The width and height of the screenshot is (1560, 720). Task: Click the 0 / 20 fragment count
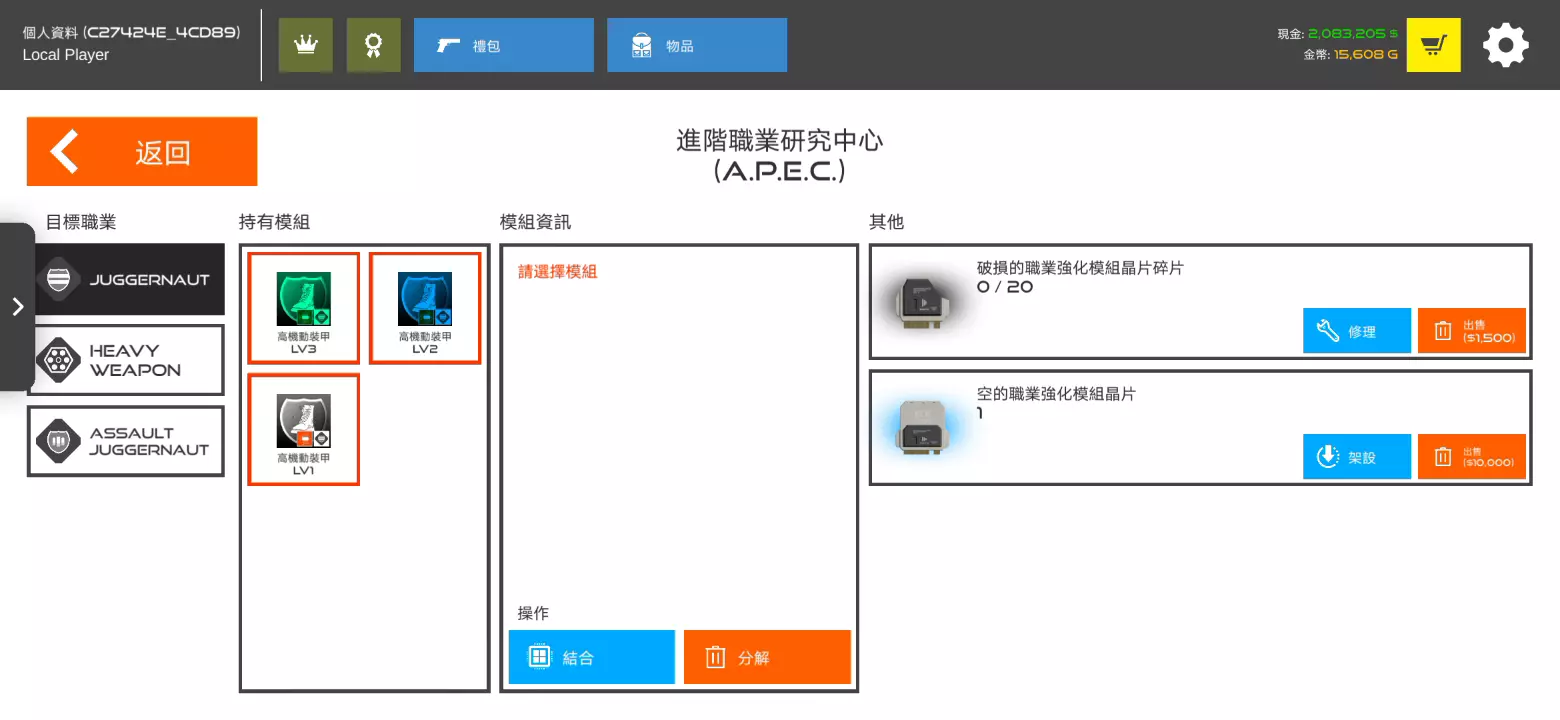pyautogui.click(x=1005, y=287)
